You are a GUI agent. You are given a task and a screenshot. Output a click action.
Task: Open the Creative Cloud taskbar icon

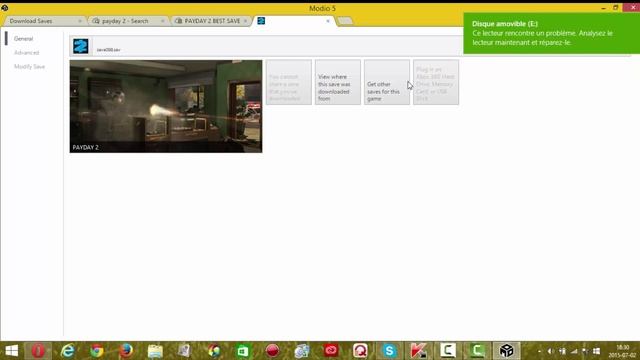[331, 351]
